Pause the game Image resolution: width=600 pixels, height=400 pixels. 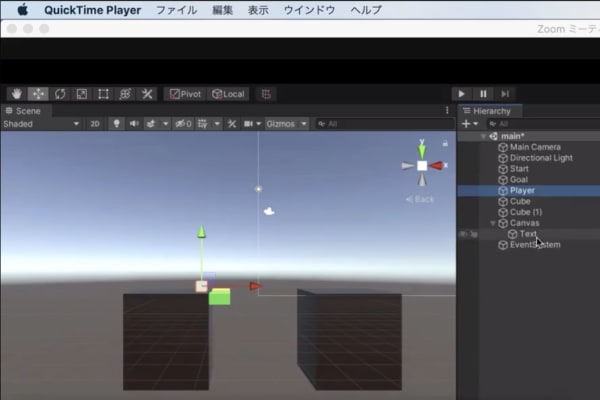[483, 94]
